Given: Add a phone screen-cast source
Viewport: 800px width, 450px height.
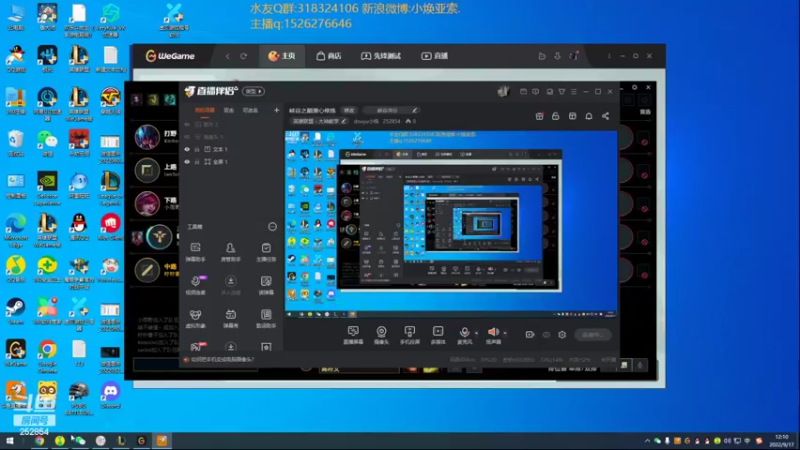Looking at the screenshot, I should pyautogui.click(x=410, y=335).
